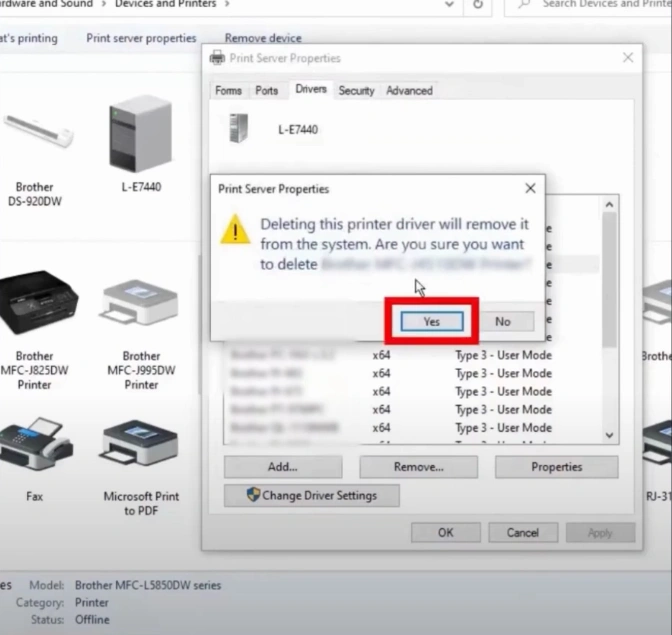
Task: Click the search magnifier icon
Action: 524,5
